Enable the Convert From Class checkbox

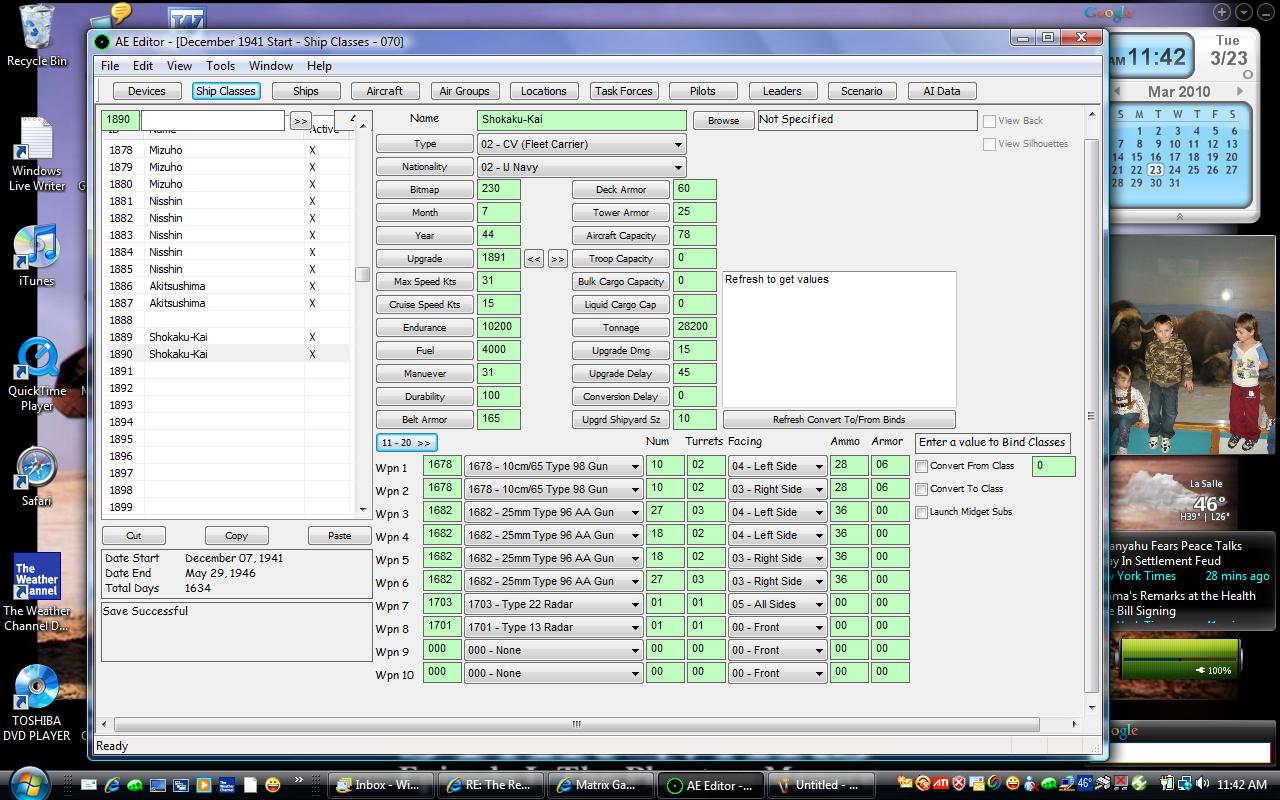click(x=922, y=466)
